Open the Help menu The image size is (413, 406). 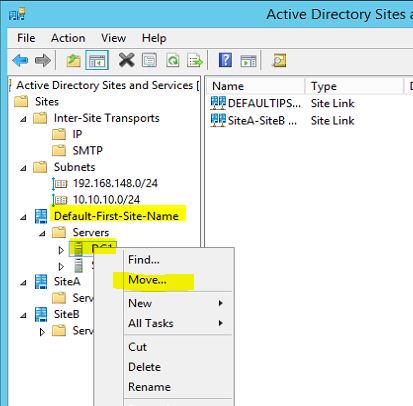pos(154,38)
